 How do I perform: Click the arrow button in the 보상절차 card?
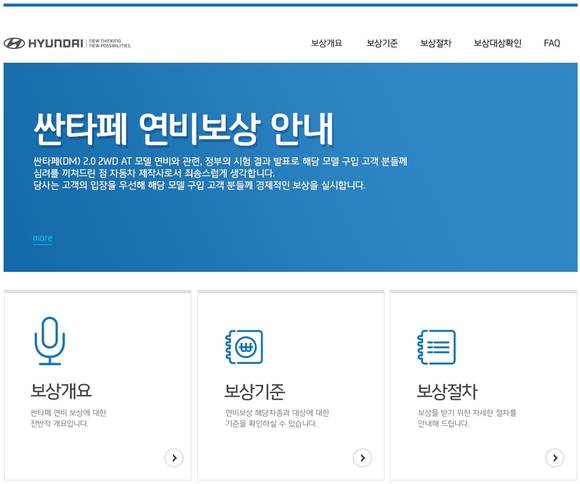555,458
